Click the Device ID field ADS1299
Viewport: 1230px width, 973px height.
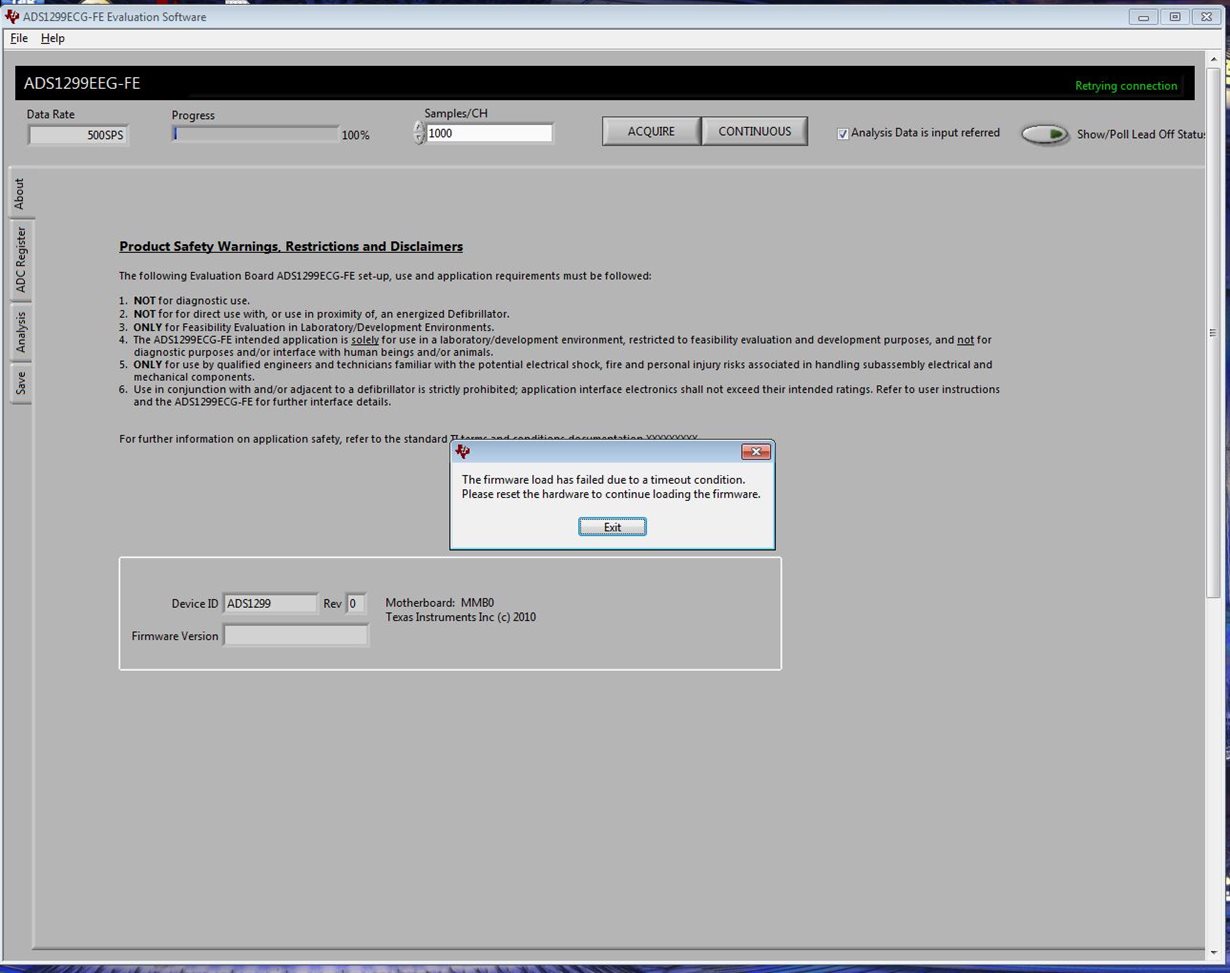pos(270,603)
